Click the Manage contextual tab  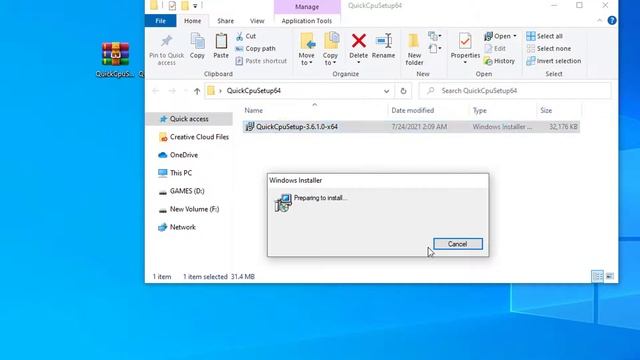click(307, 7)
